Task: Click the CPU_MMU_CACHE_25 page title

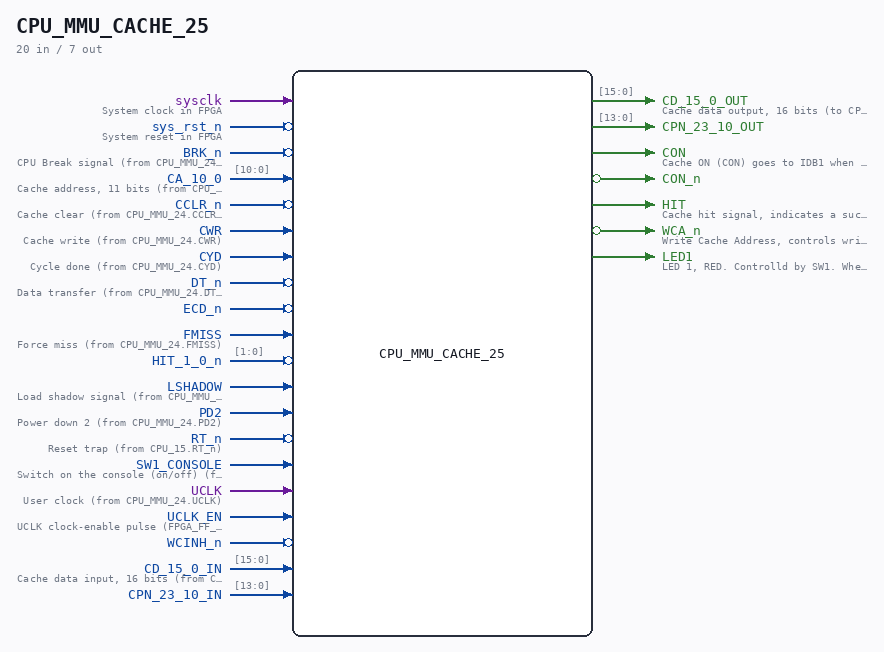Action: coord(112,26)
